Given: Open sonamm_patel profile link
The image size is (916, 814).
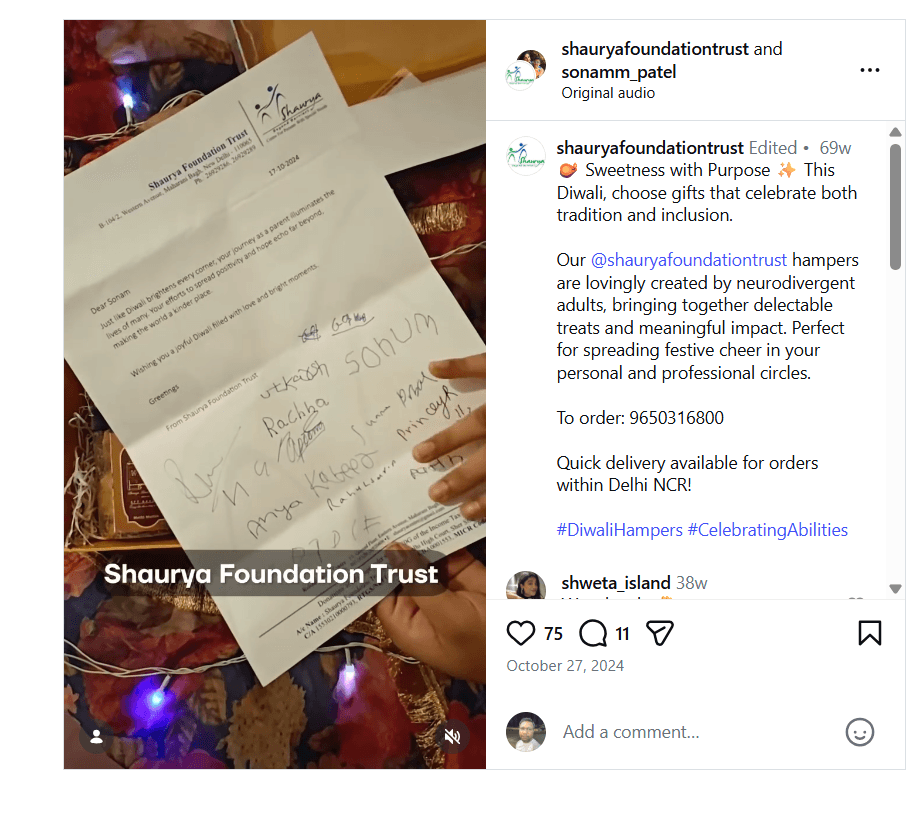Looking at the screenshot, I should pos(619,72).
